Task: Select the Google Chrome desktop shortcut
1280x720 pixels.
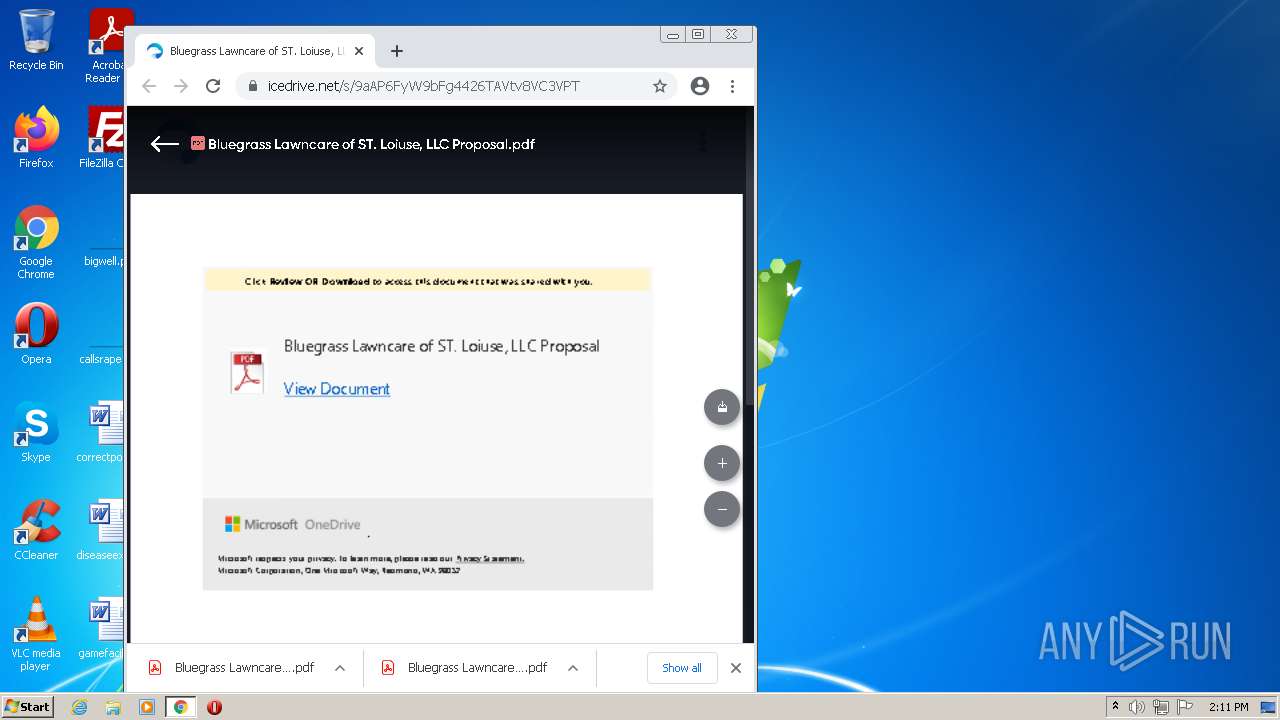Action: coord(36,243)
